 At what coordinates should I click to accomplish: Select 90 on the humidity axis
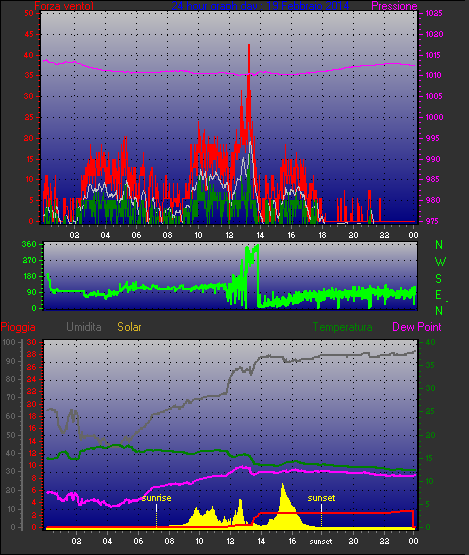click(x=12, y=361)
